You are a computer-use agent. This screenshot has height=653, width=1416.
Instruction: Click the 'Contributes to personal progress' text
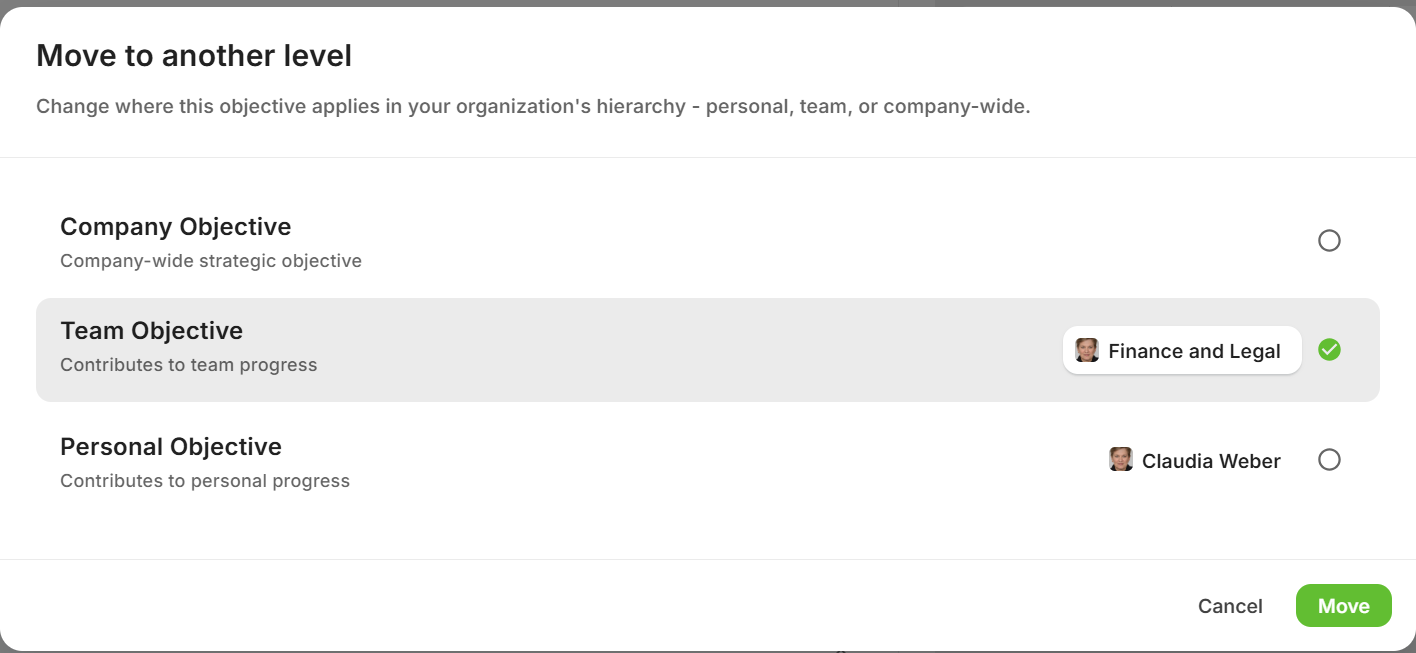(205, 481)
